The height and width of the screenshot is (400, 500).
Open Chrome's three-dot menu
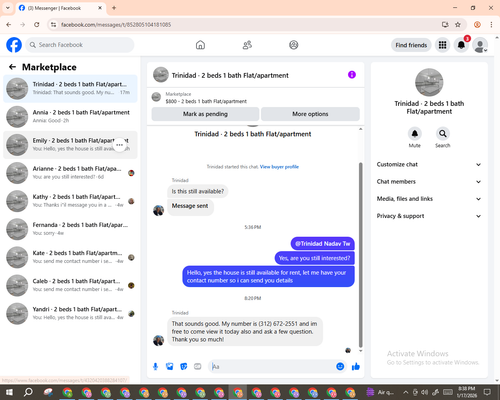click(491, 25)
